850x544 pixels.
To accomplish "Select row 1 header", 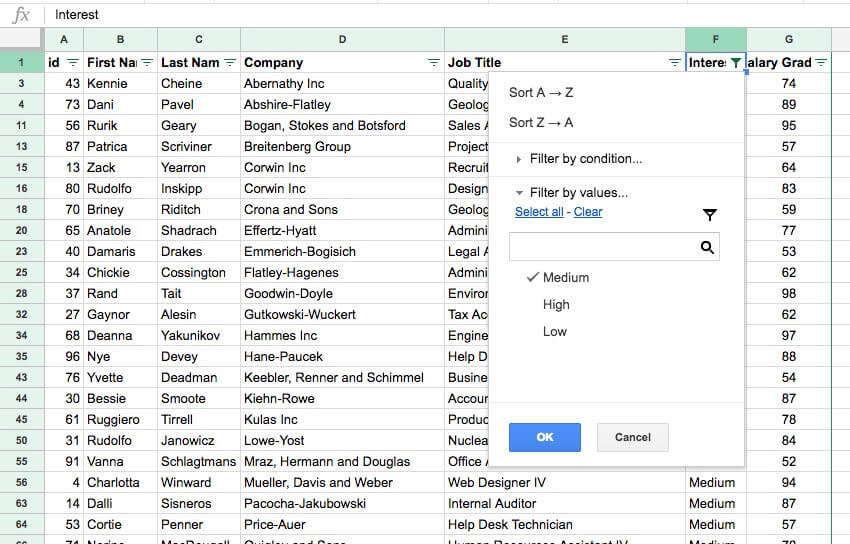I will (21, 62).
